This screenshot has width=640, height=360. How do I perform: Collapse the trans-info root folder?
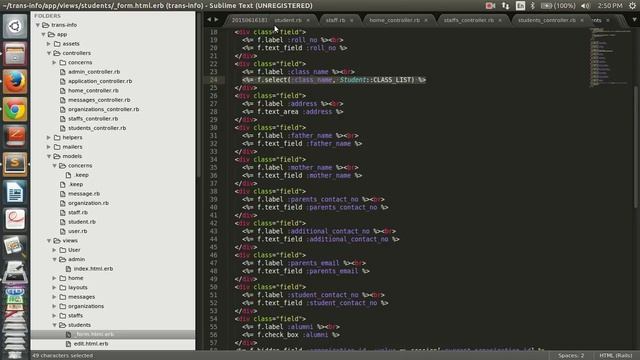(38, 25)
